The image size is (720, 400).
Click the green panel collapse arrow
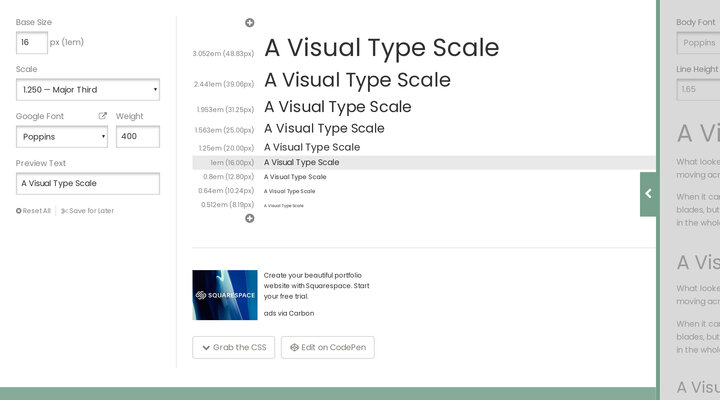coord(648,194)
